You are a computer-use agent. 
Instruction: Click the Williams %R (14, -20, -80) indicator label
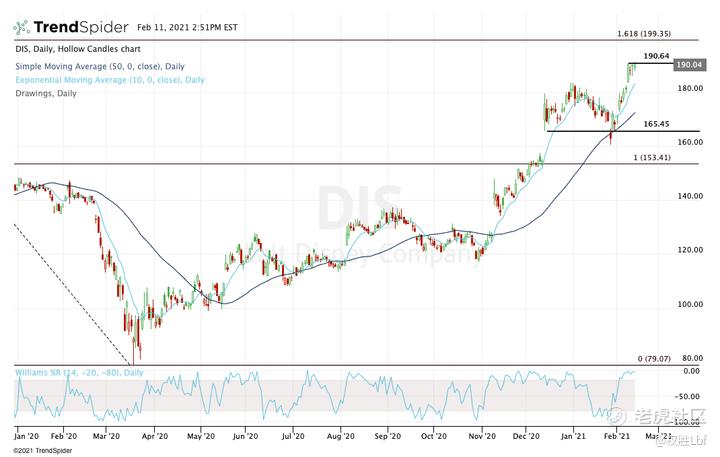click(x=79, y=372)
